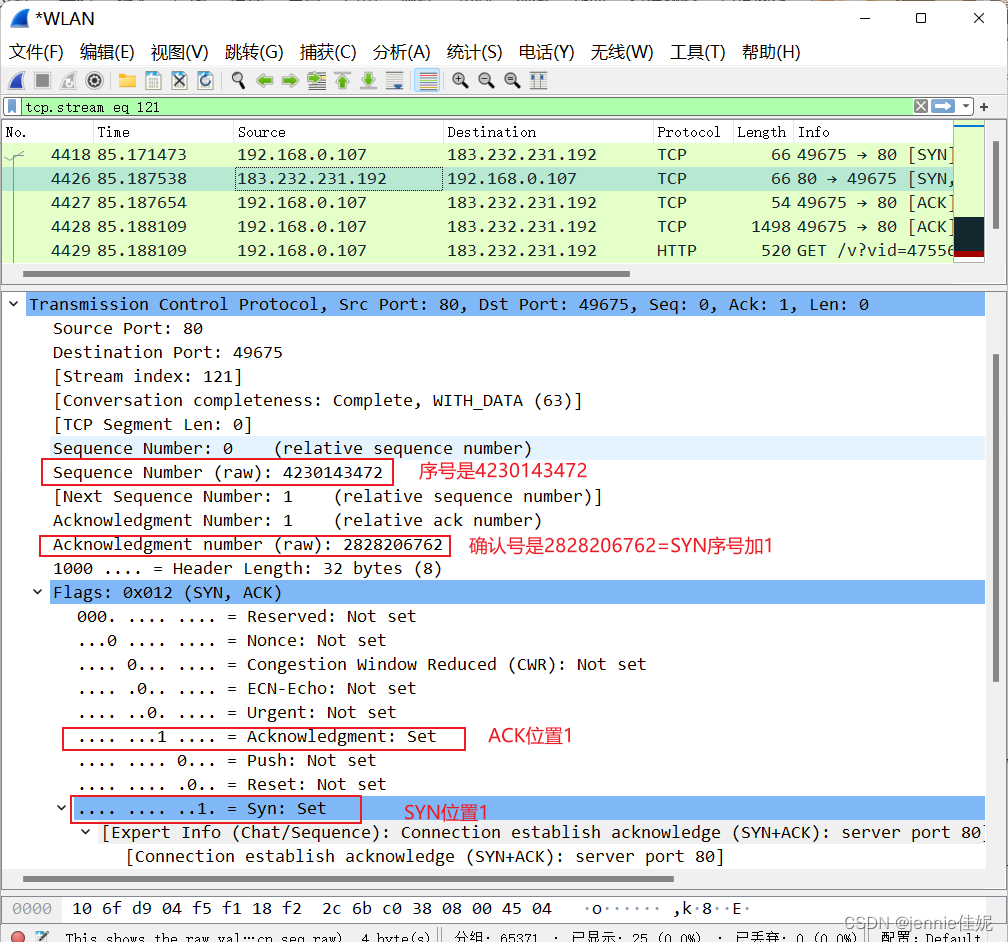
Task: Clear the display filter
Action: point(921,106)
